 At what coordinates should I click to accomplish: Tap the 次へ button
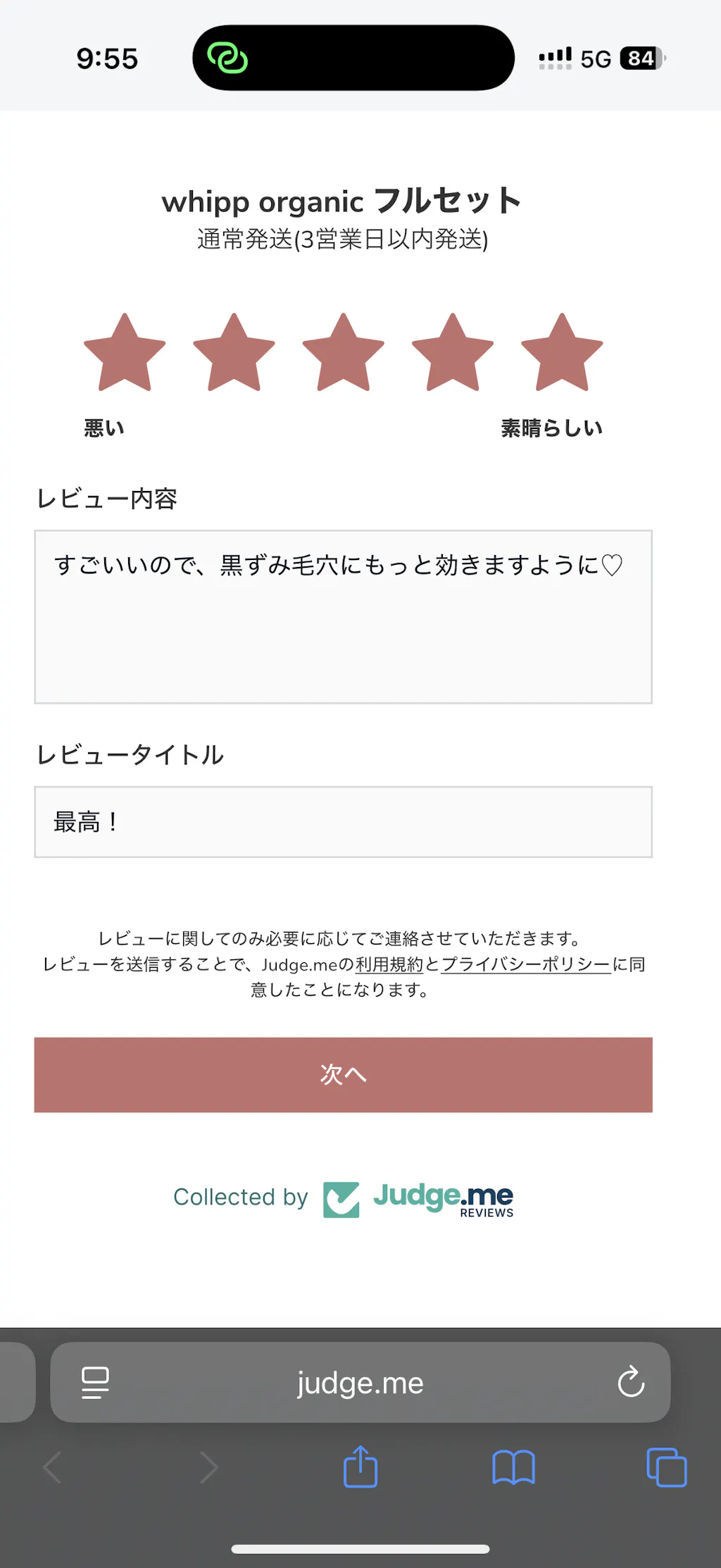tap(343, 1074)
